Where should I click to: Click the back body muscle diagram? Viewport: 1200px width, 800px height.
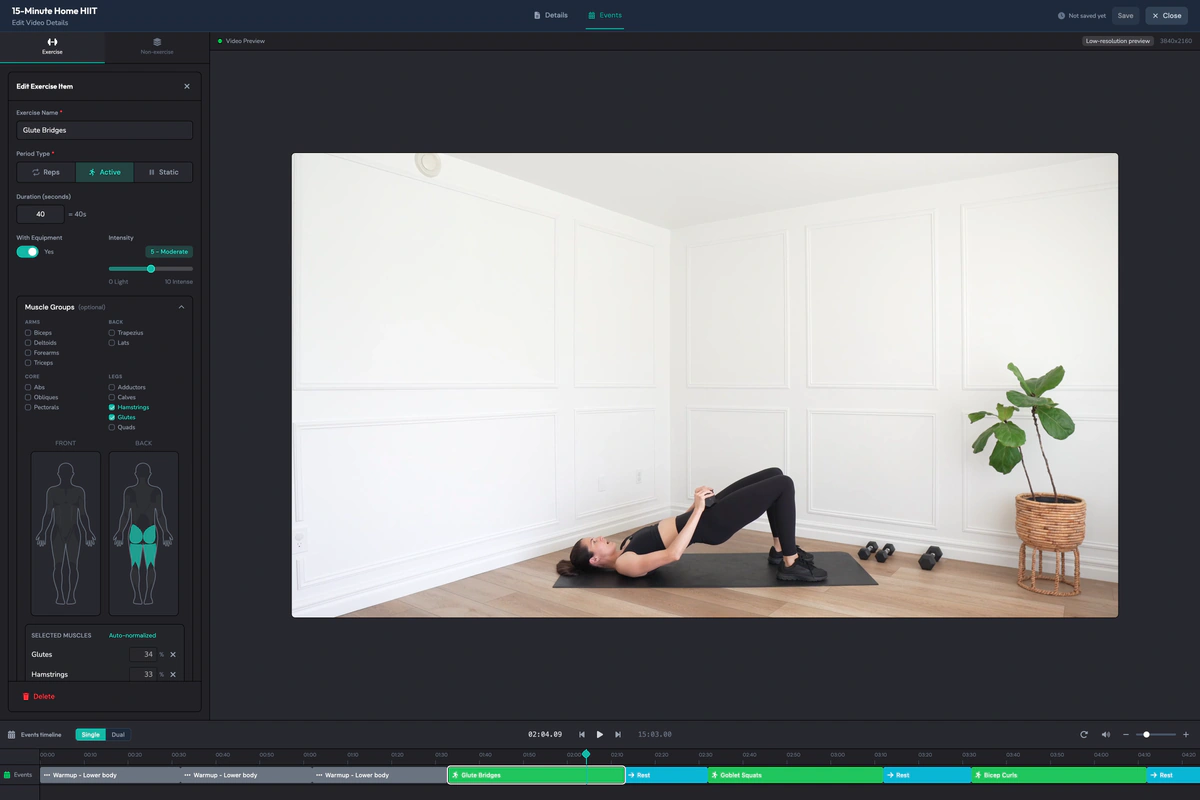click(144, 533)
